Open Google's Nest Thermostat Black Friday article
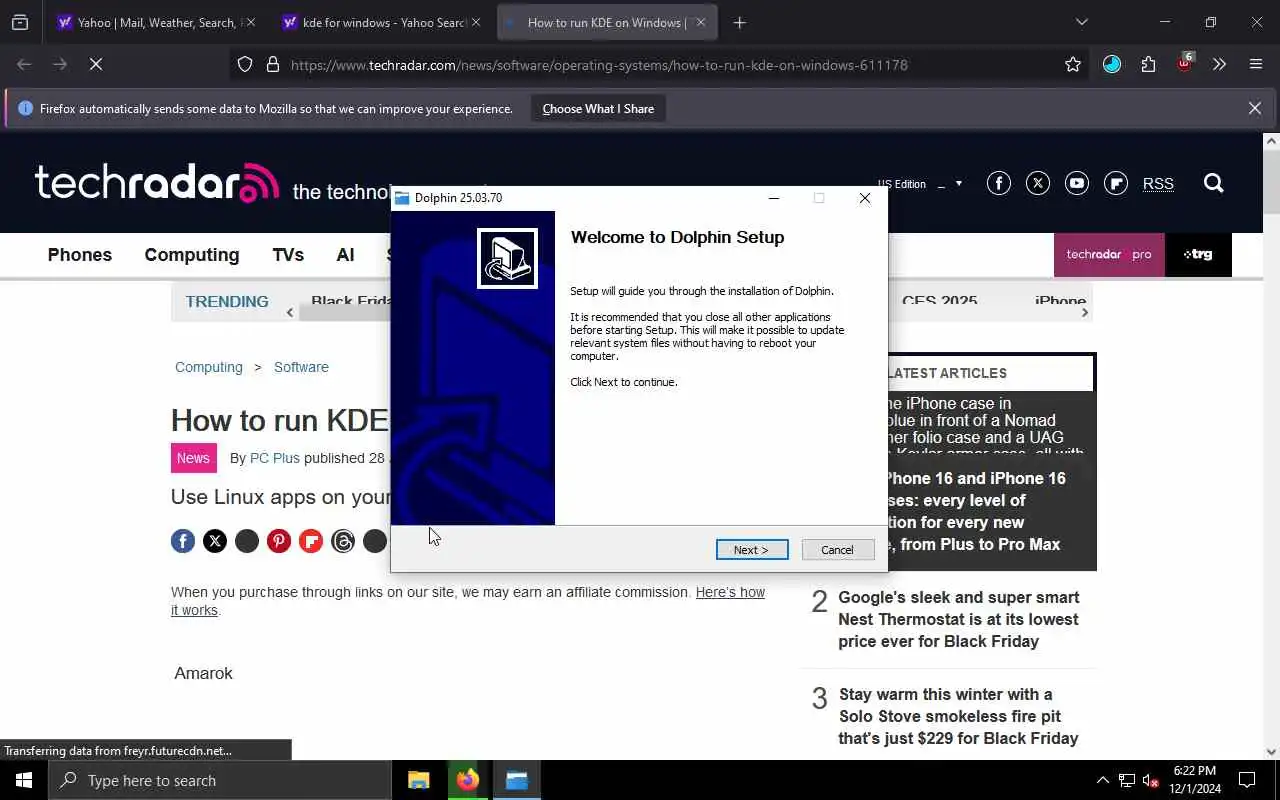Screen dimensions: 1280x800 pos(958,619)
